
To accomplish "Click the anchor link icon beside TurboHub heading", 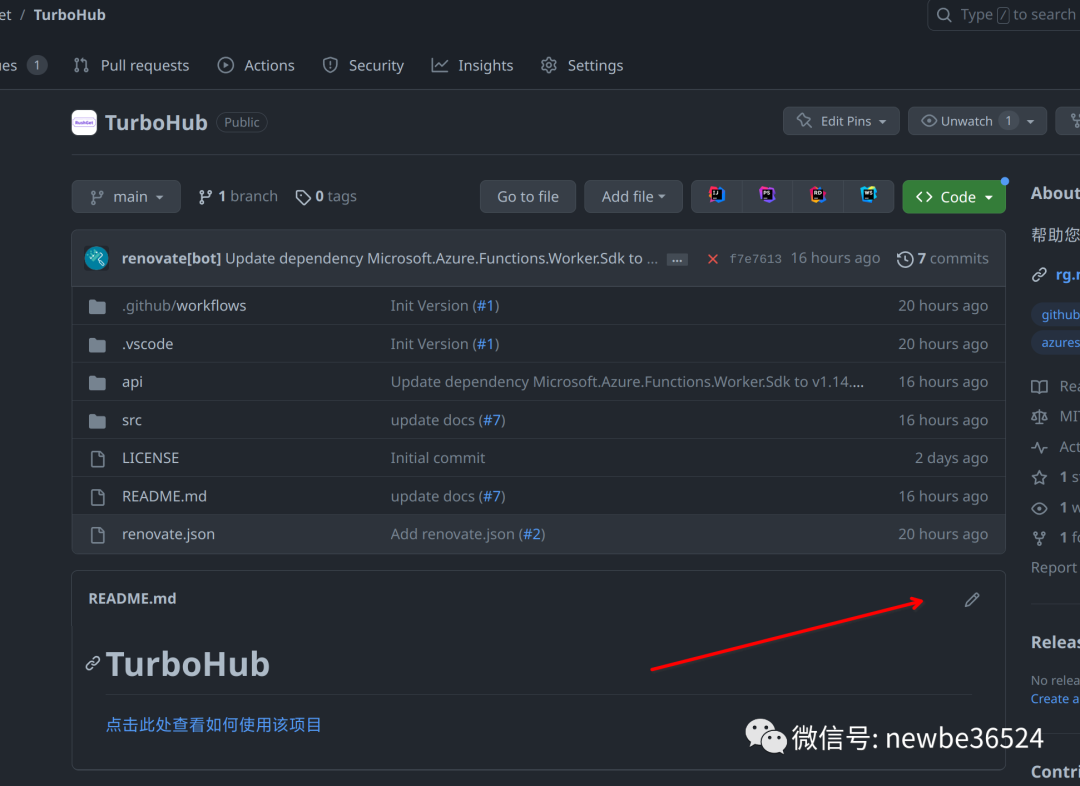I will tap(93, 663).
